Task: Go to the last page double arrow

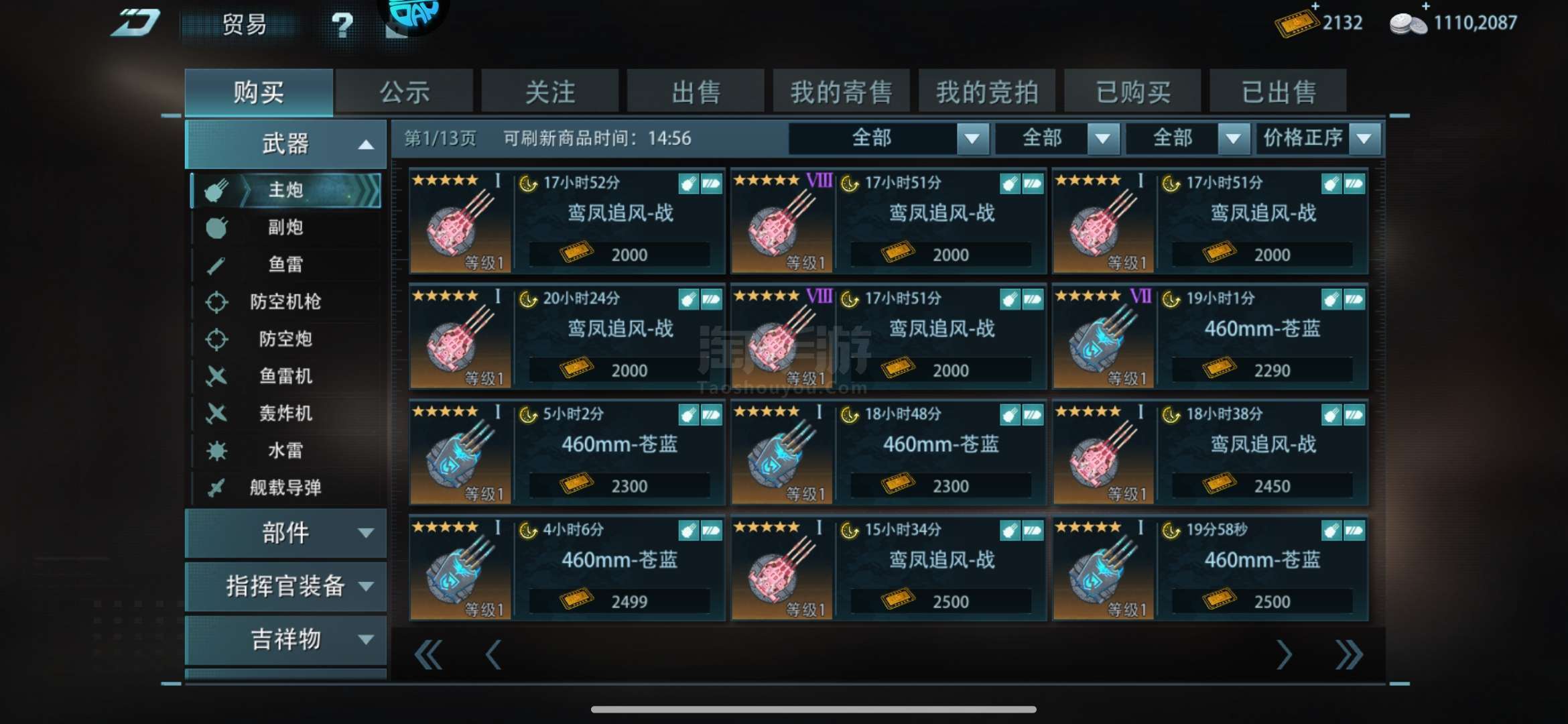Action: tap(1348, 655)
